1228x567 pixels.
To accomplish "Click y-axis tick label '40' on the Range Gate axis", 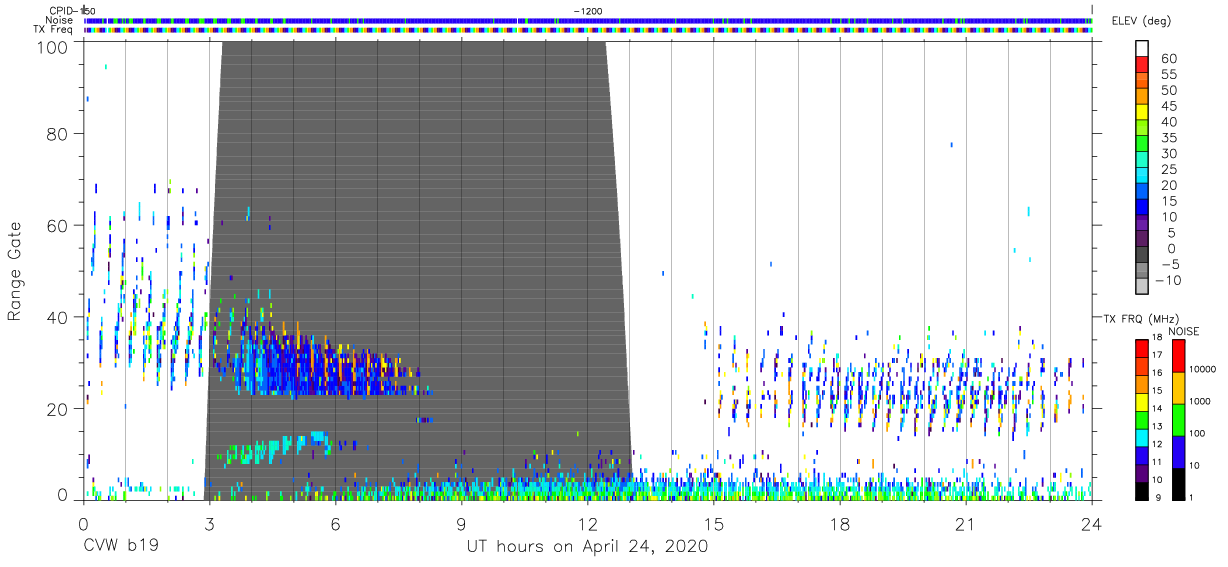I will pos(58,317).
